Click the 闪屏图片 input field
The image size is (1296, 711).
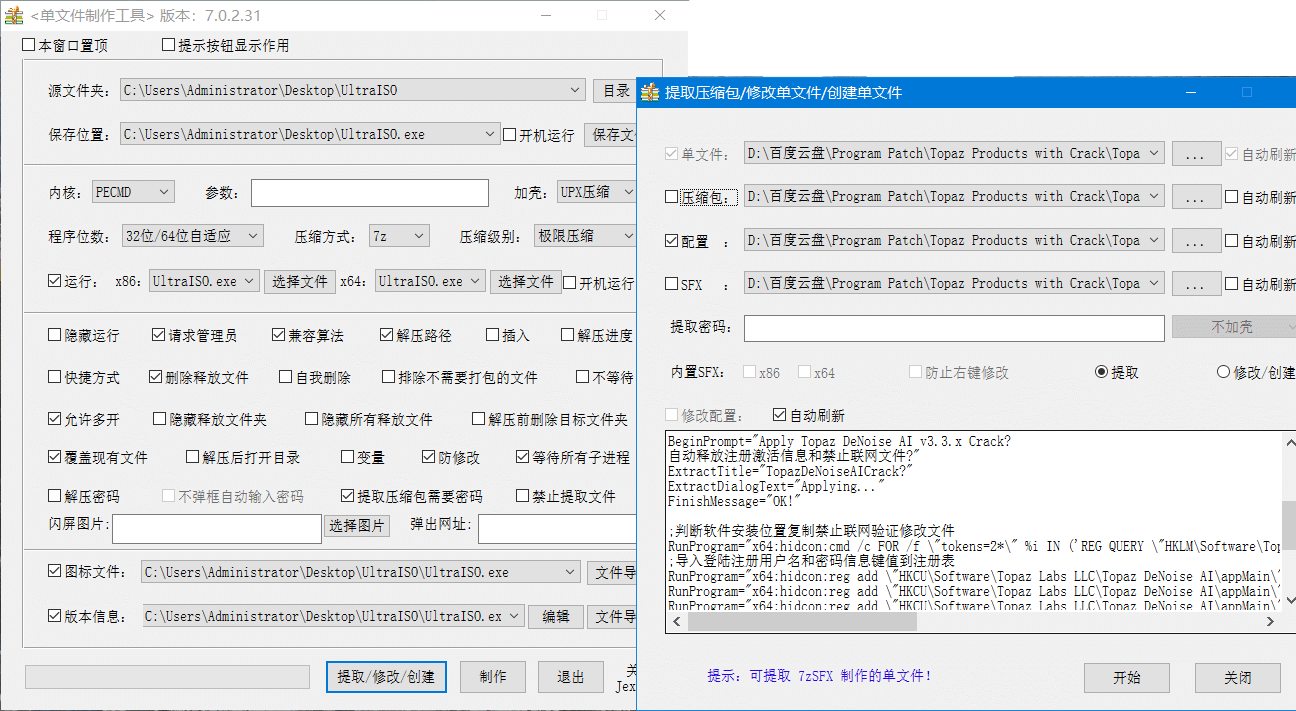point(217,528)
